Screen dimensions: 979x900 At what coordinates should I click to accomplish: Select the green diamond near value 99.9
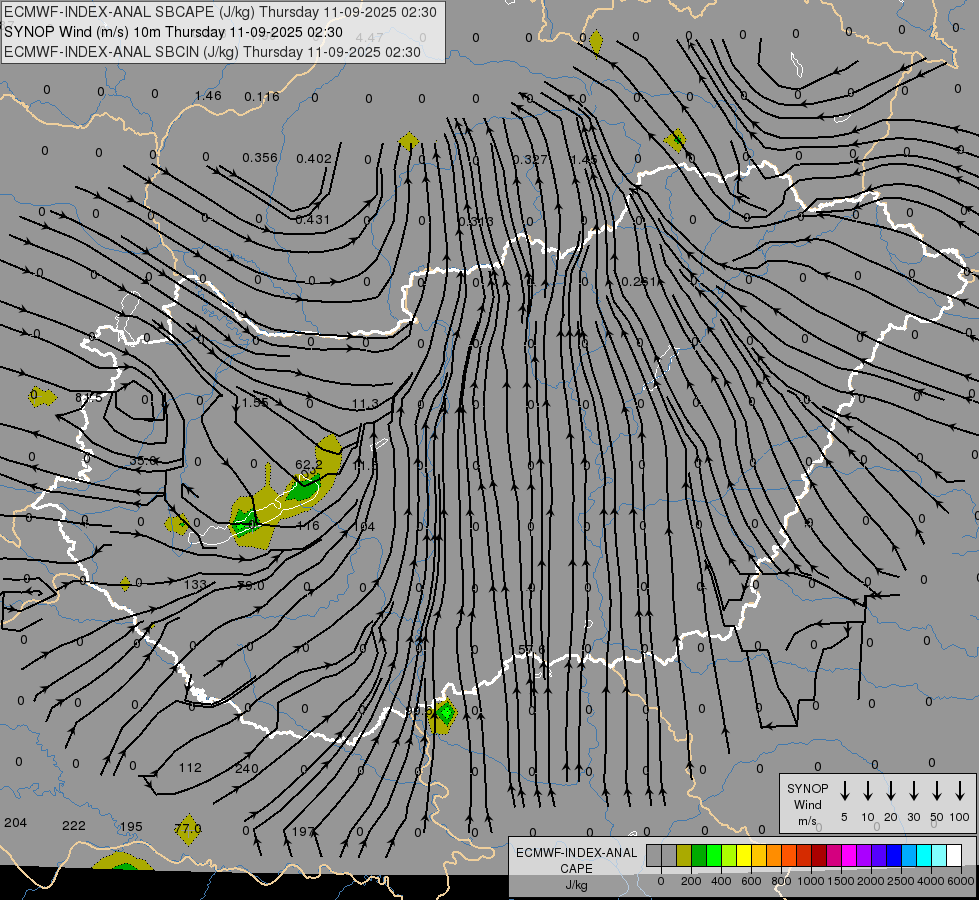445,713
